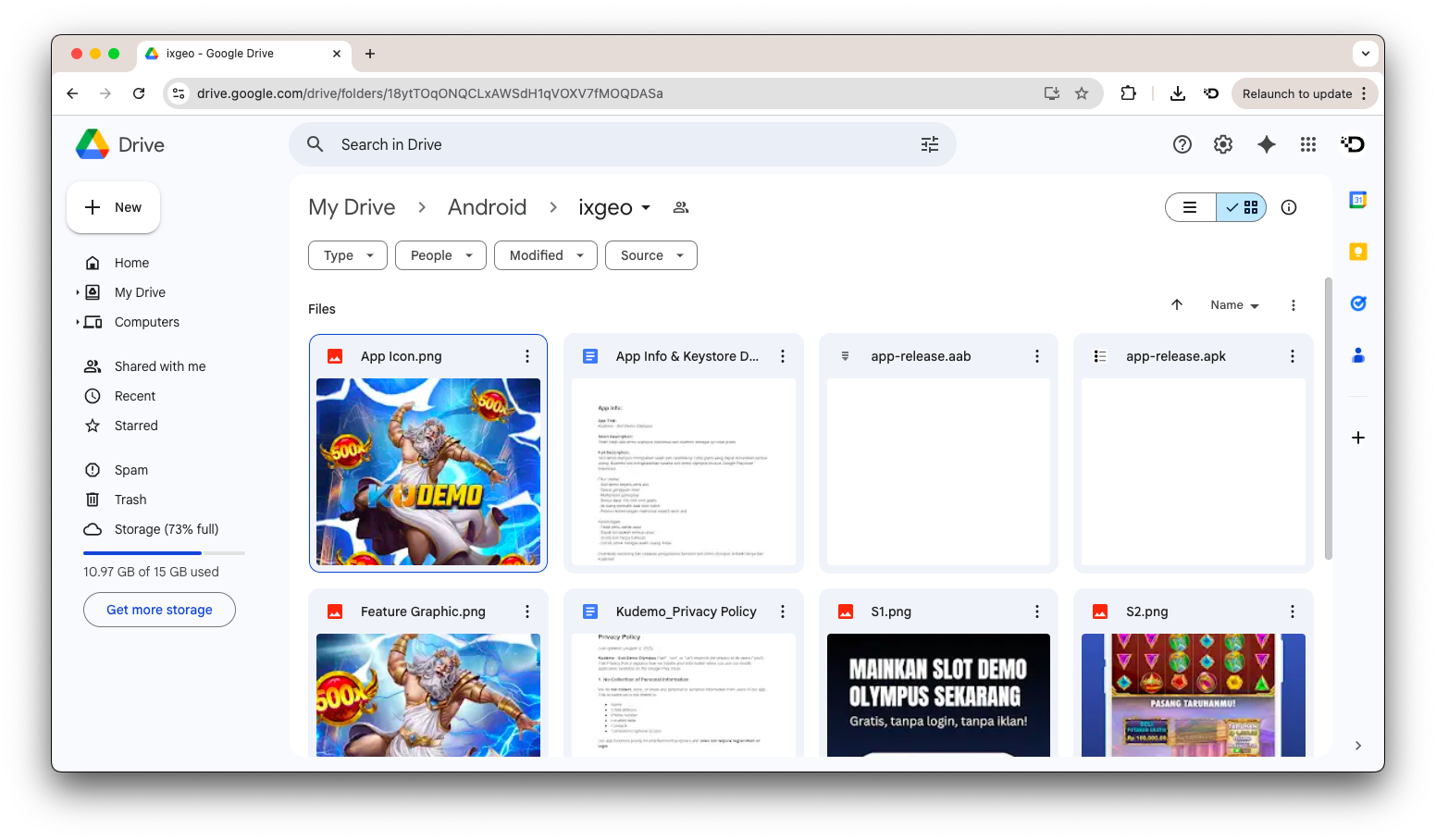This screenshot has width=1436, height=840.
Task: Open more actions for S2.png
Action: click(x=1293, y=611)
